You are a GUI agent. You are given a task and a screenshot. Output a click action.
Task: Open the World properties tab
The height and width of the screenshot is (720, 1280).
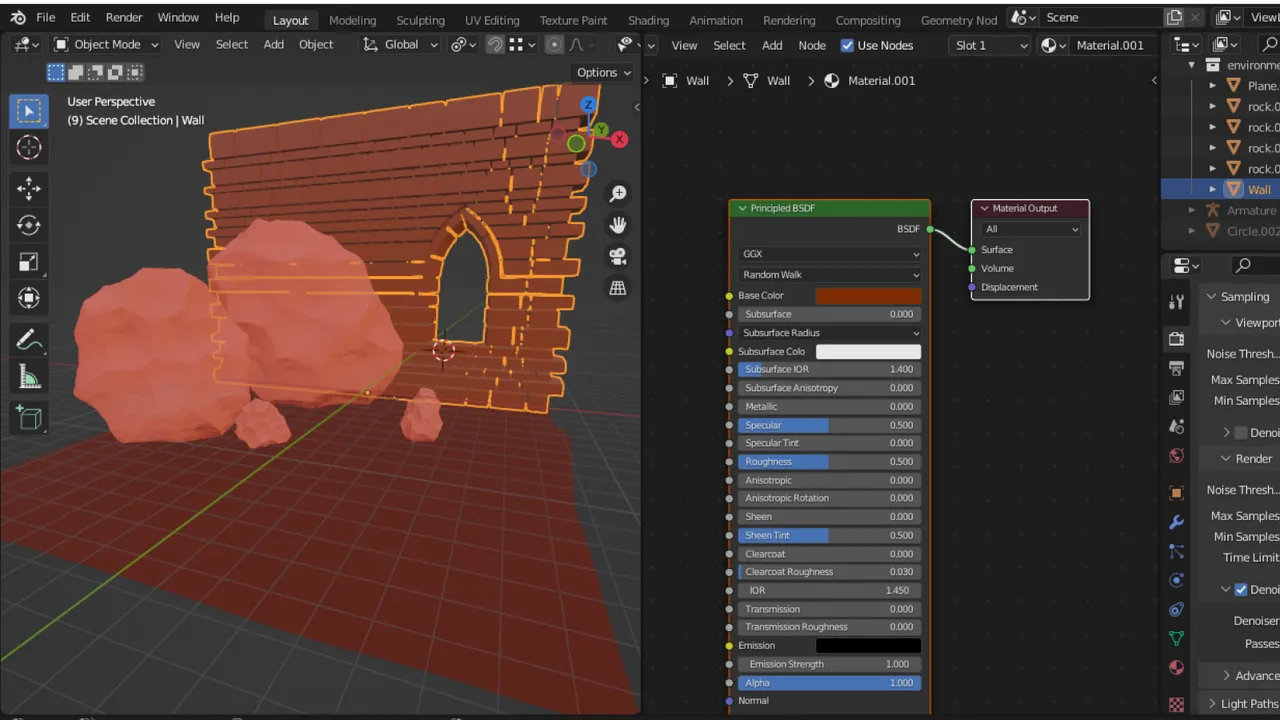point(1176,456)
